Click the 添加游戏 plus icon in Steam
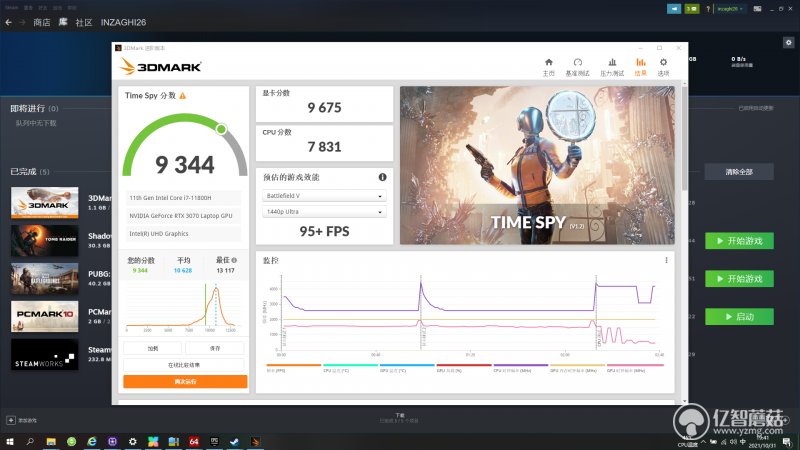Viewport: 800px width, 450px height. coord(11,420)
